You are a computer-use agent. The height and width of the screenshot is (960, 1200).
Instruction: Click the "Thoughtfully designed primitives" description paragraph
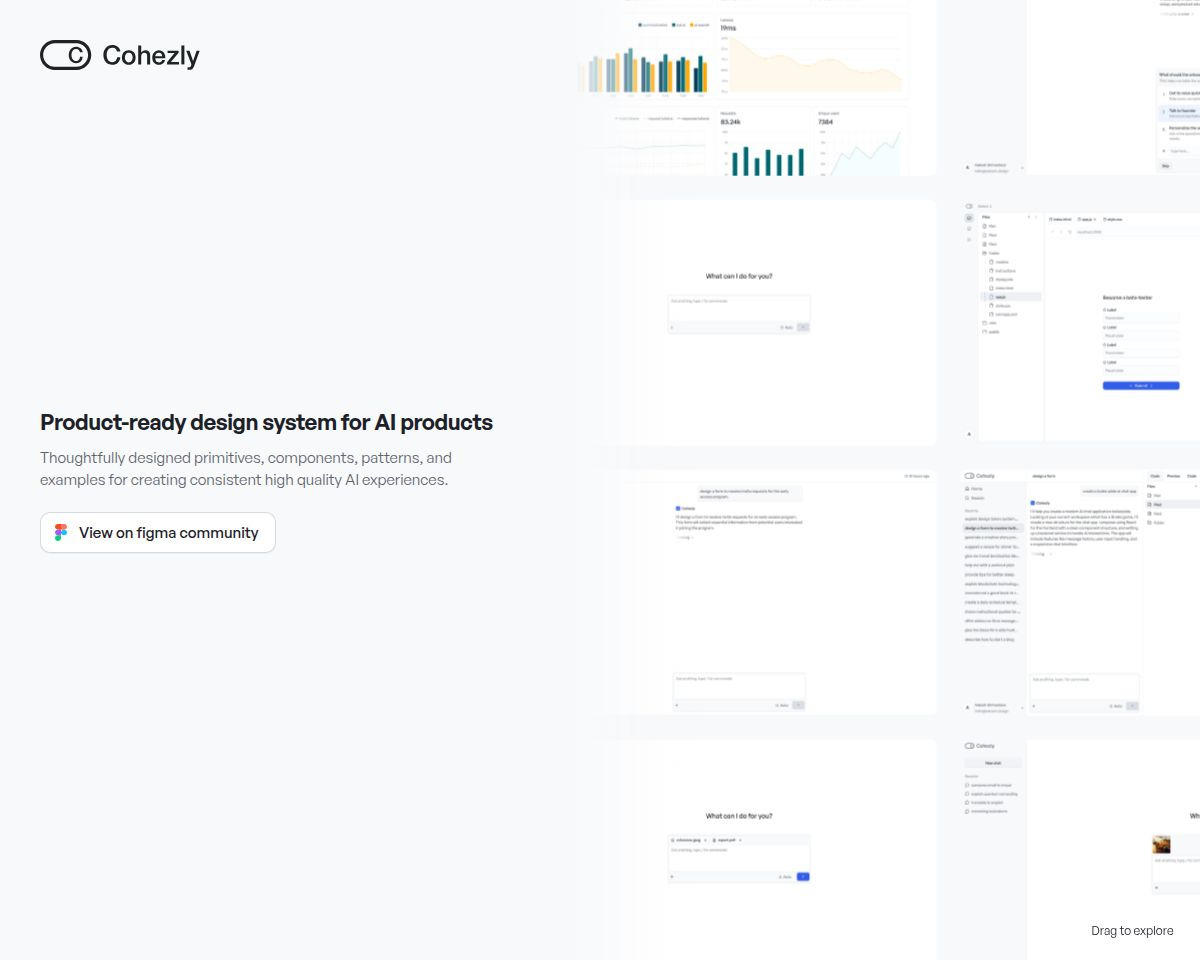coord(246,469)
